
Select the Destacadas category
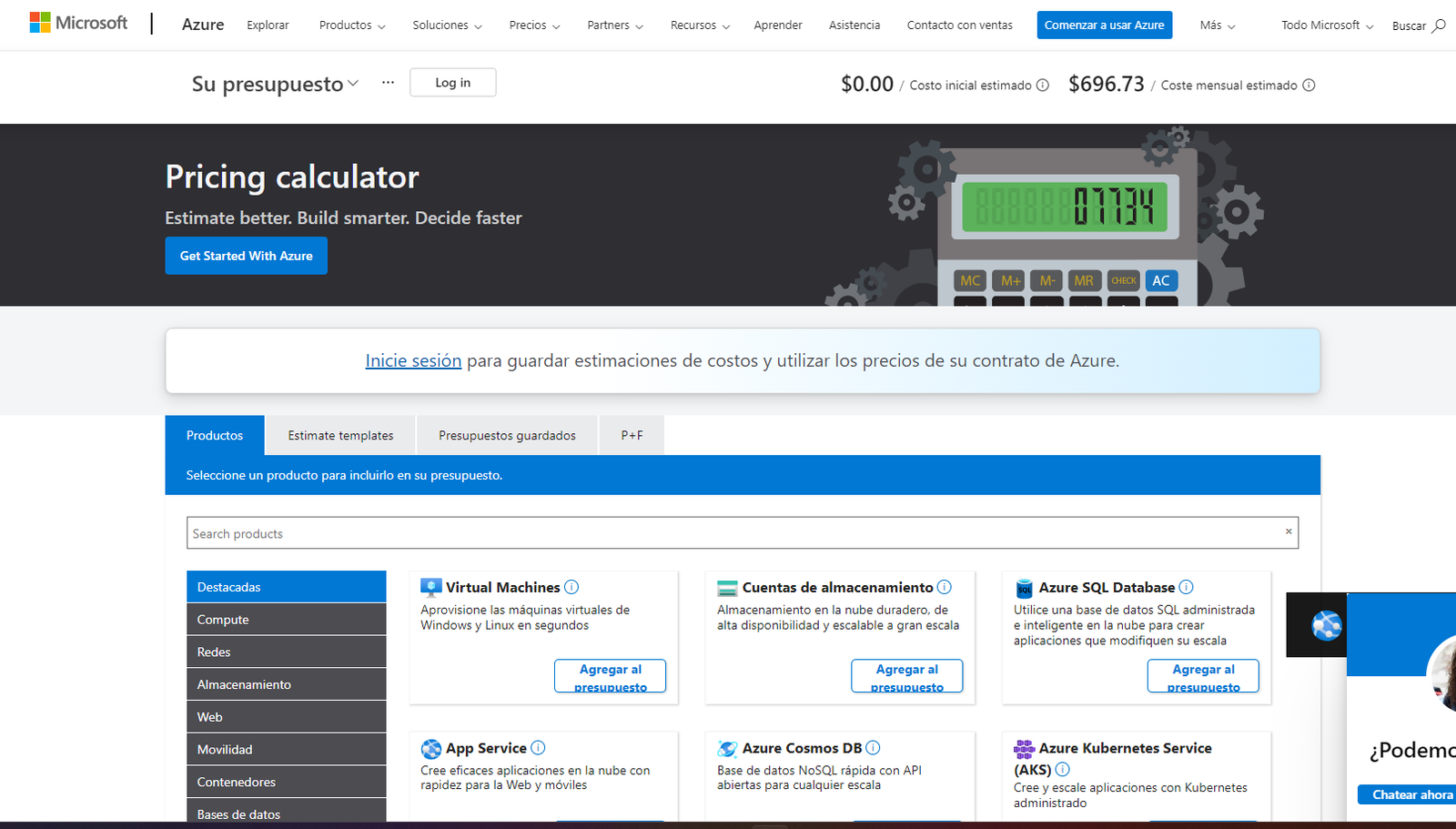pyautogui.click(x=286, y=587)
